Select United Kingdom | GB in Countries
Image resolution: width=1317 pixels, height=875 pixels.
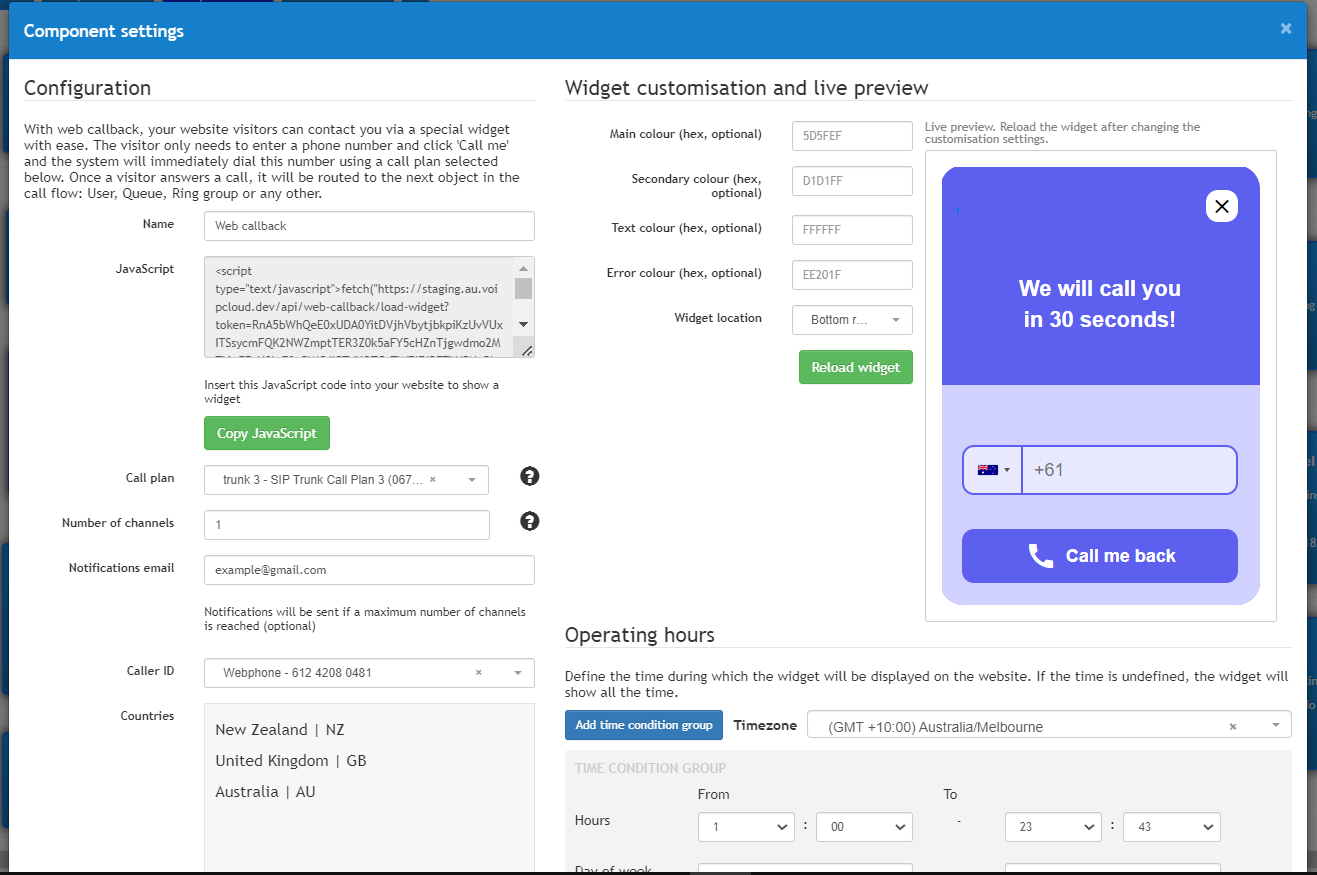click(291, 761)
